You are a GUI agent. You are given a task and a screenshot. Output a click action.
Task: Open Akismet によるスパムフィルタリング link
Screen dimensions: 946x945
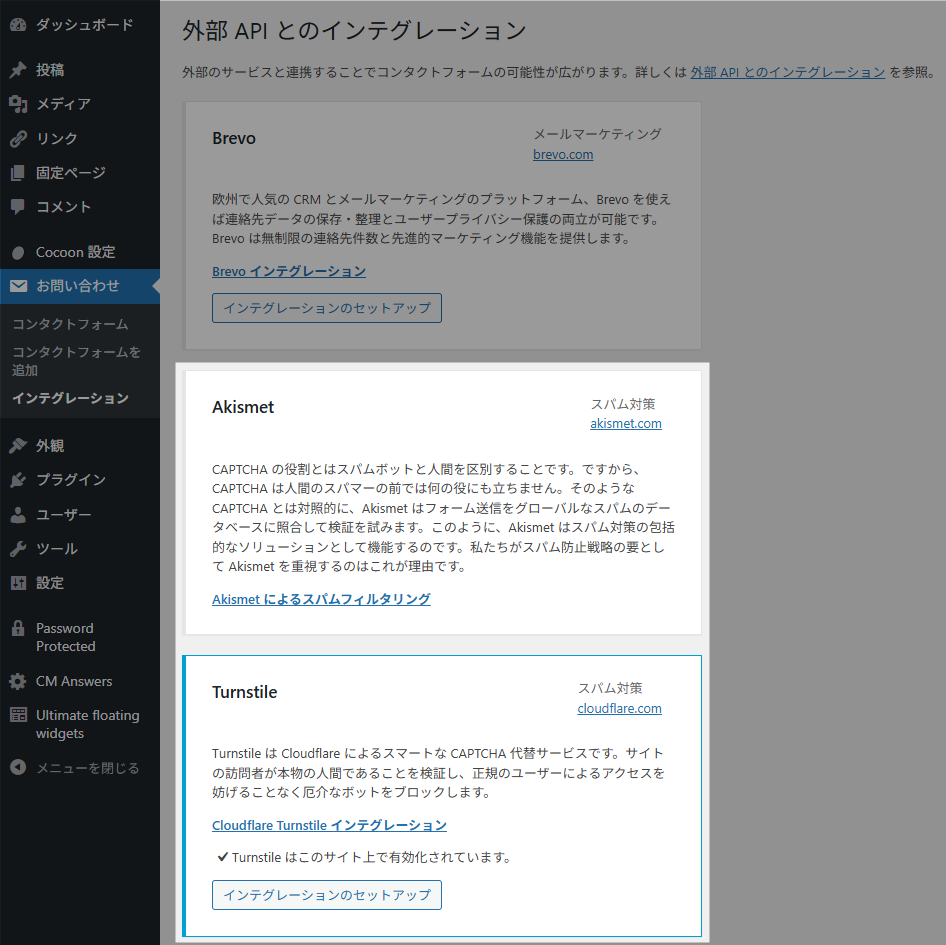tap(321, 599)
